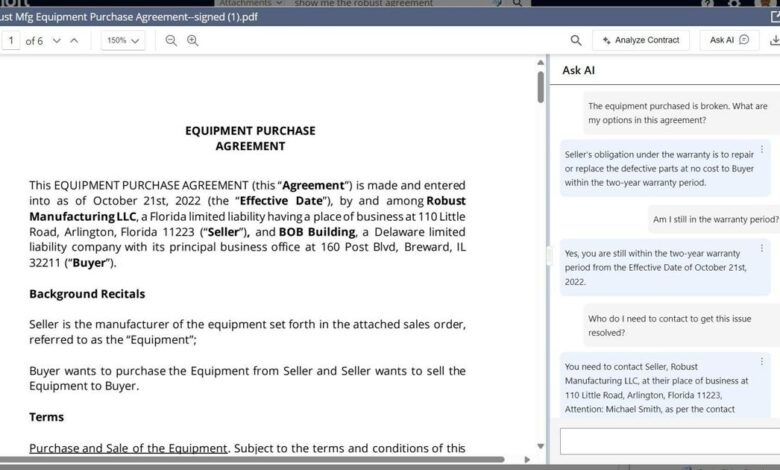The image size is (780, 470).
Task: Click the Purchase and Sale of the Equipment heading
Action: 128,448
